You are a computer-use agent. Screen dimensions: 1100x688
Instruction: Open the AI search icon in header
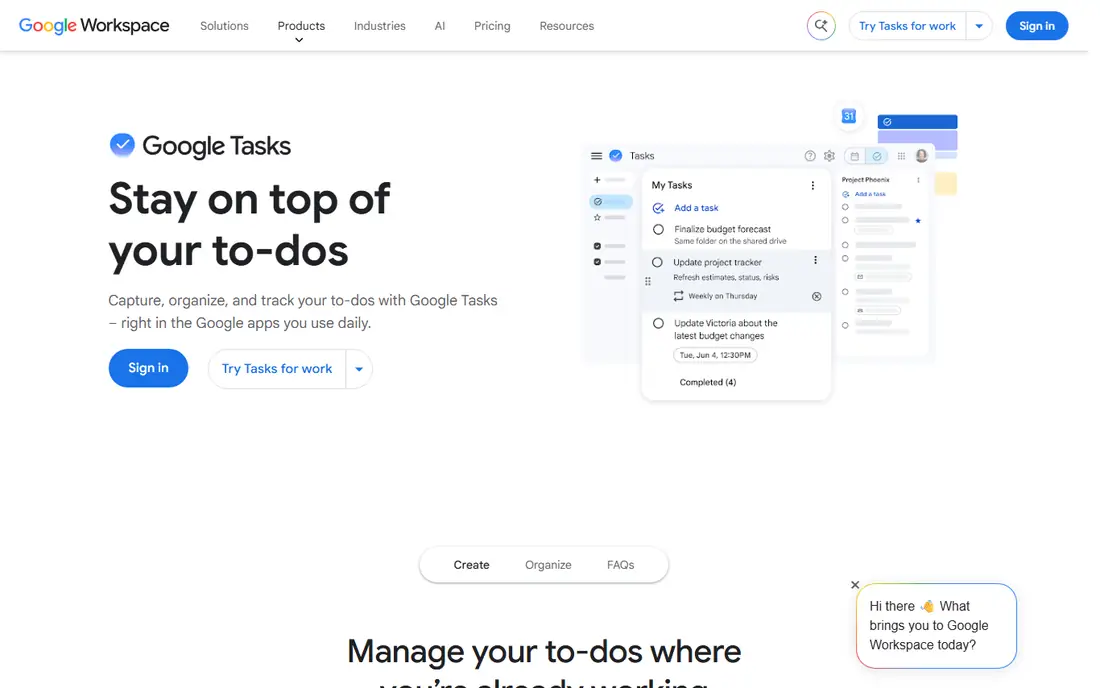pyautogui.click(x=821, y=26)
